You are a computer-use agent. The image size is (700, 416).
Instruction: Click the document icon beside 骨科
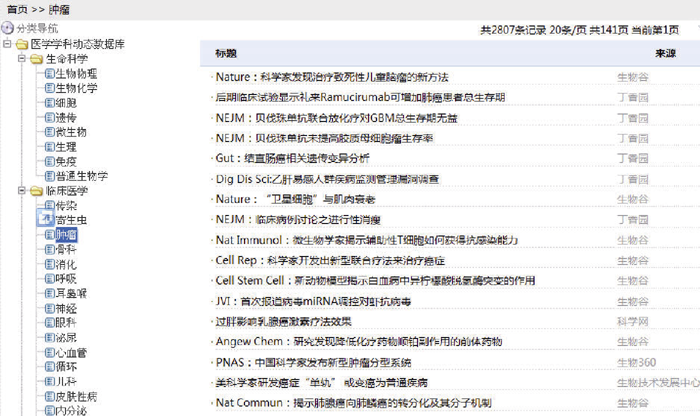tap(50, 249)
